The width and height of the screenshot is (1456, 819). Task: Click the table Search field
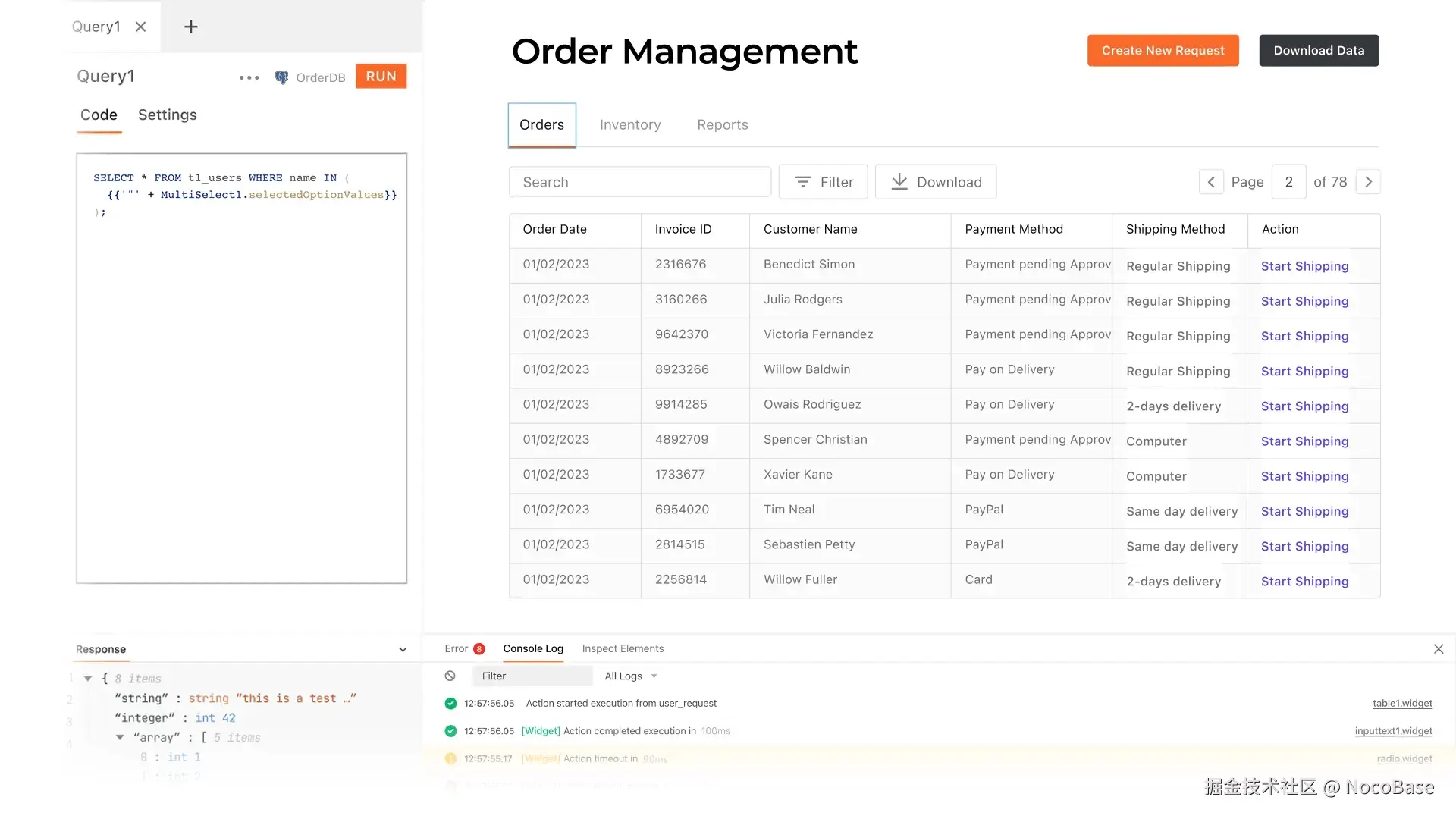pos(639,182)
